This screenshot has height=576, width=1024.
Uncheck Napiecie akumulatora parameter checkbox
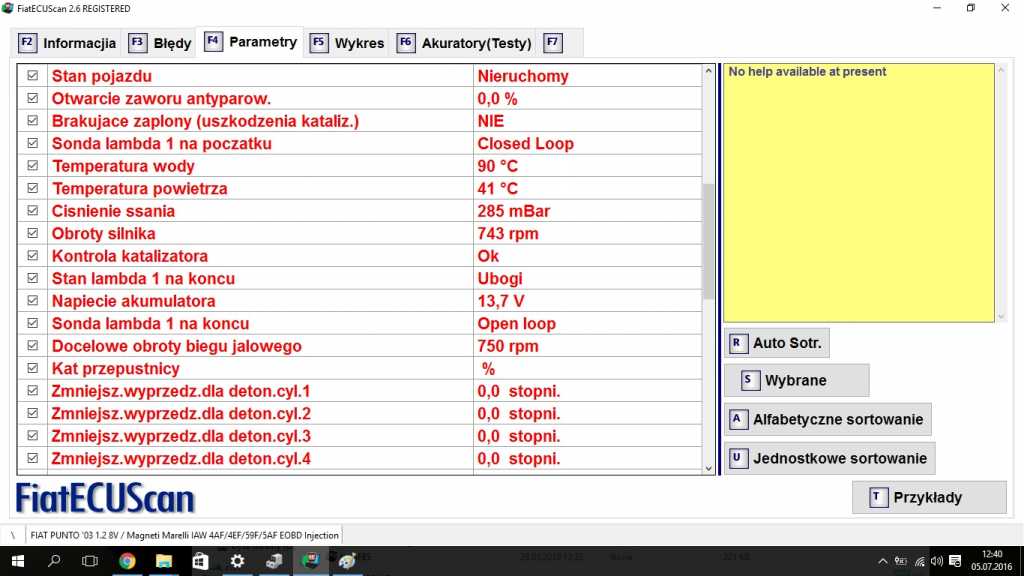tap(33, 301)
